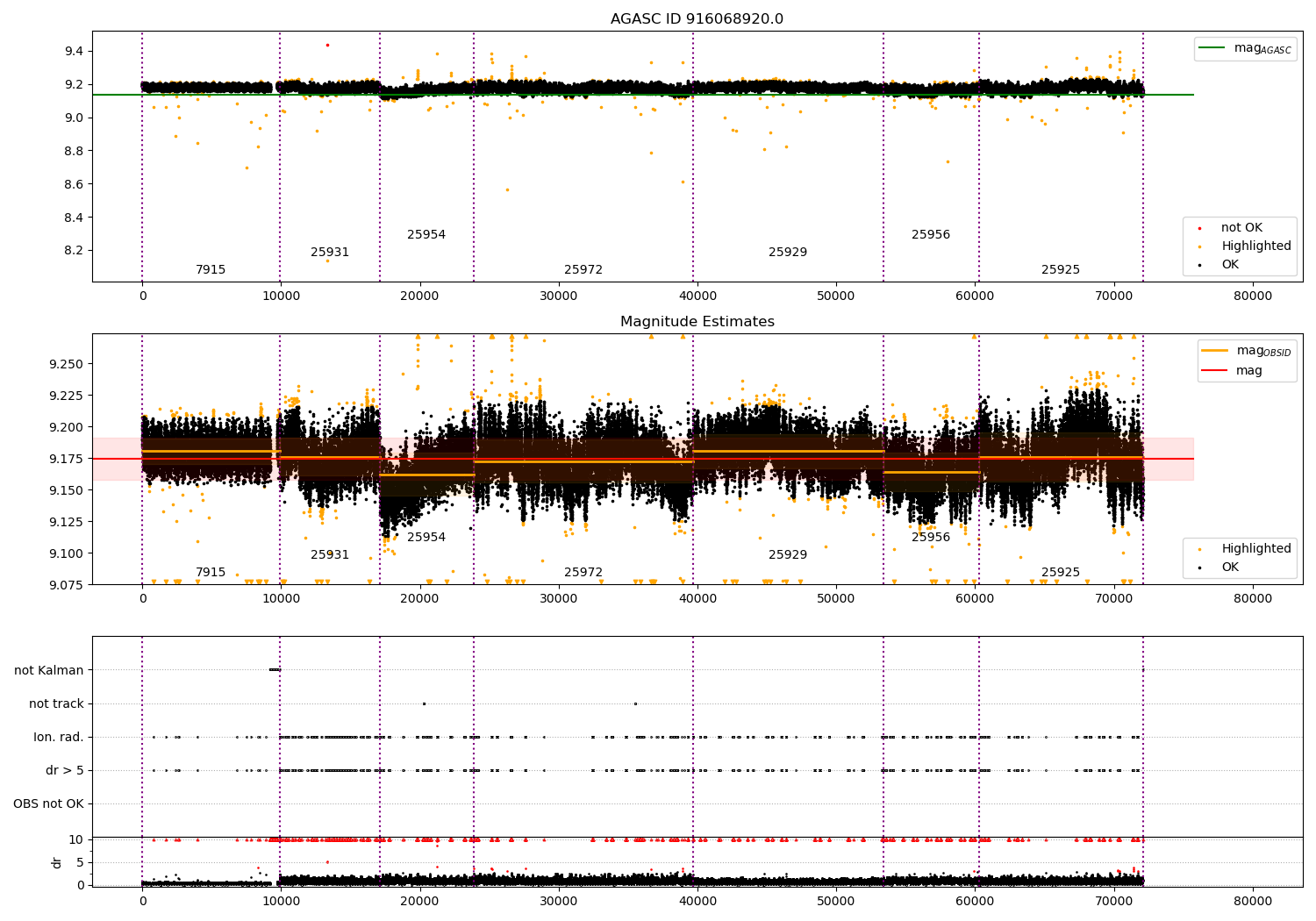Viewport: 1316px width, 921px height.
Task: Click the red not-OK outlier point near 9.43
Action: 327,45
